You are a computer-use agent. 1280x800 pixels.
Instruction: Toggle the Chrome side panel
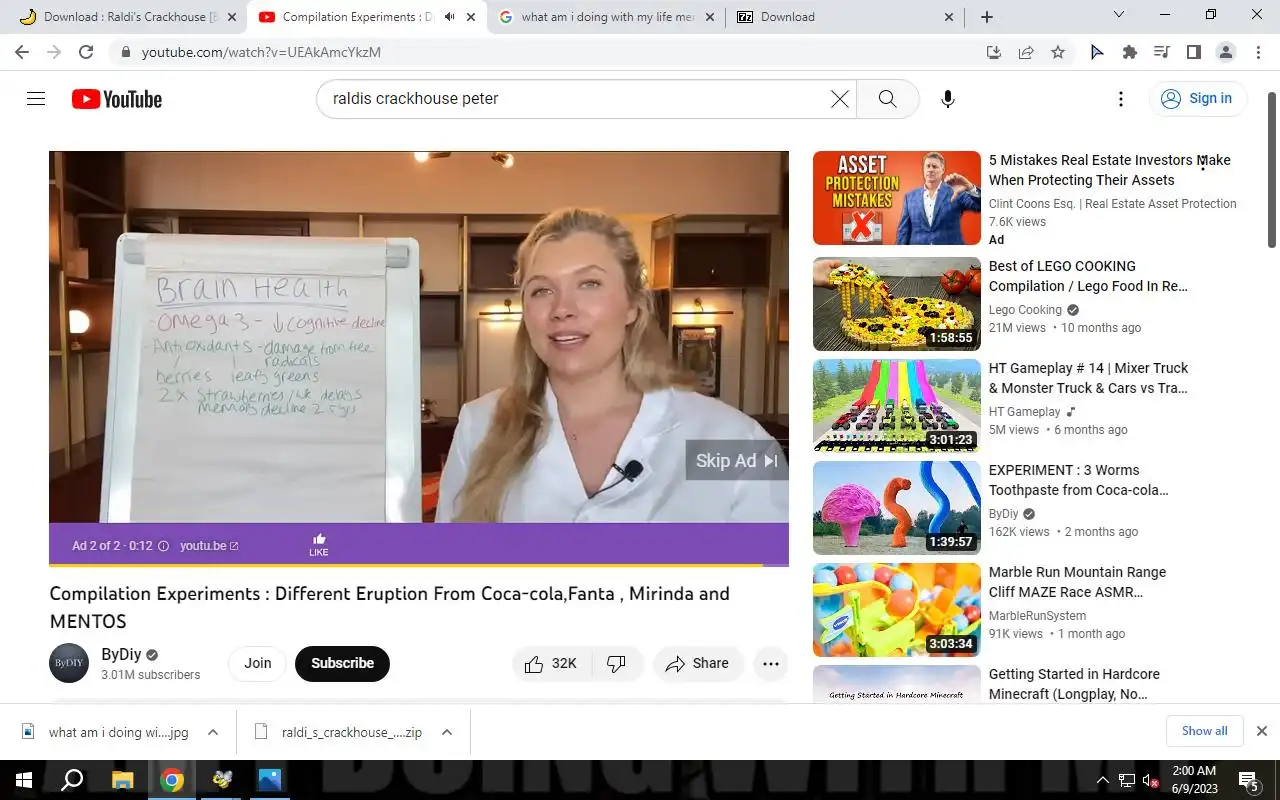1193,52
